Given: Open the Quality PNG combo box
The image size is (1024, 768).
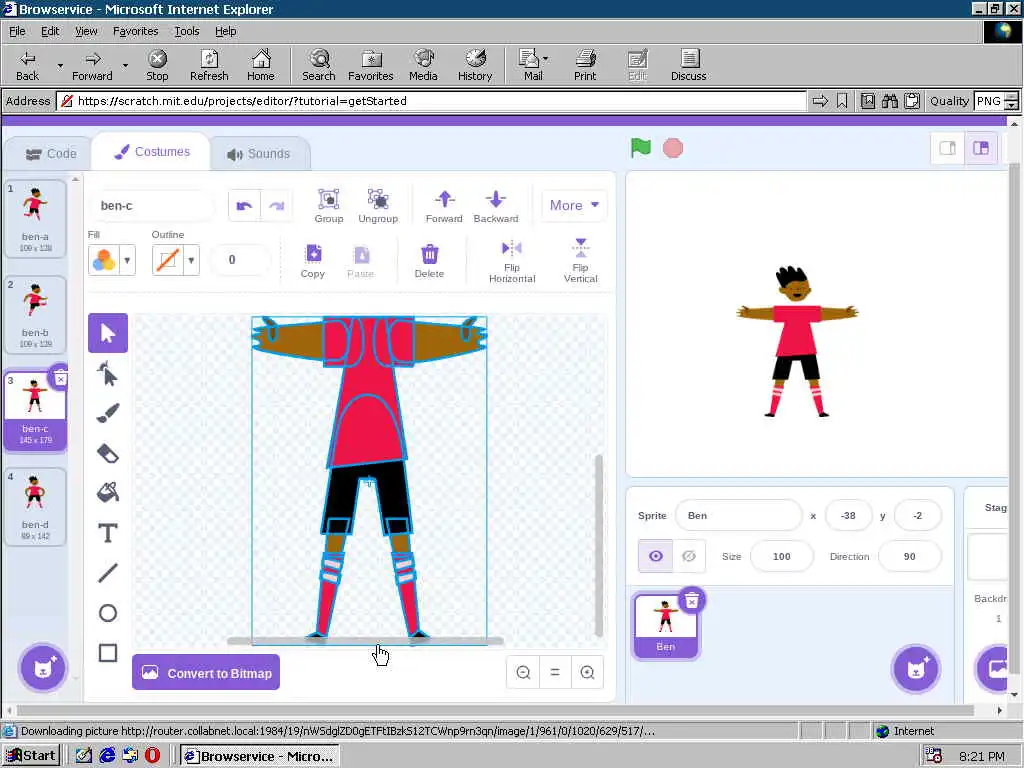Looking at the screenshot, I should (995, 101).
